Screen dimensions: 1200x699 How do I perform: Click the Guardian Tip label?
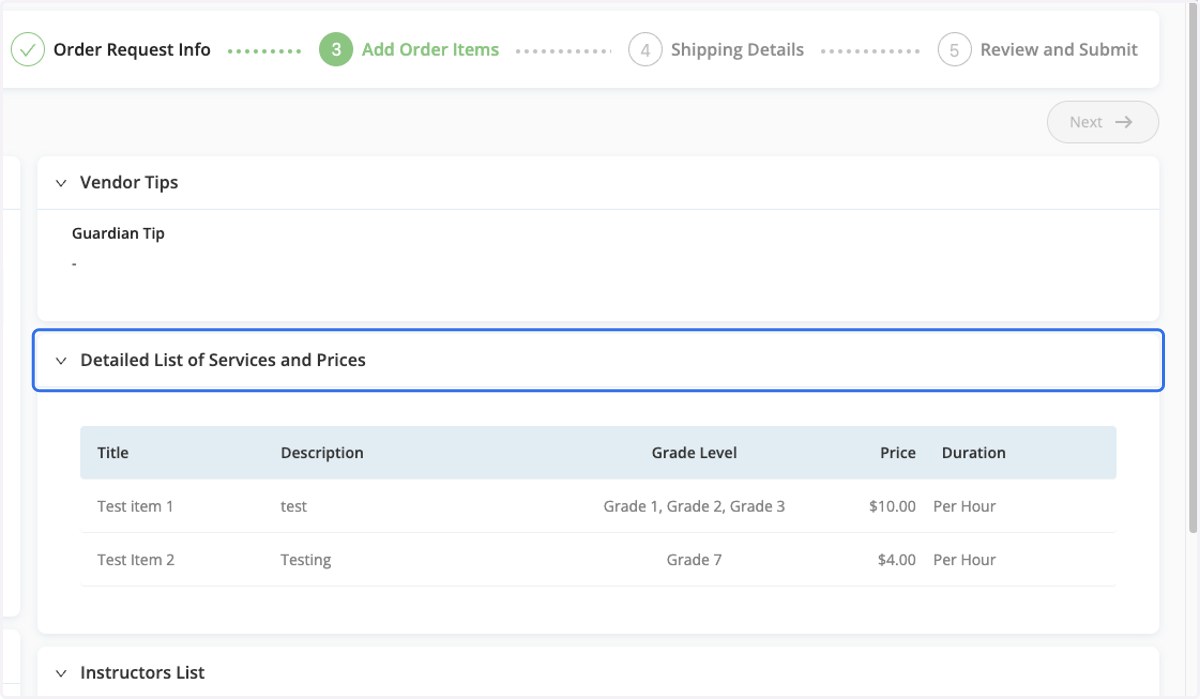118,233
